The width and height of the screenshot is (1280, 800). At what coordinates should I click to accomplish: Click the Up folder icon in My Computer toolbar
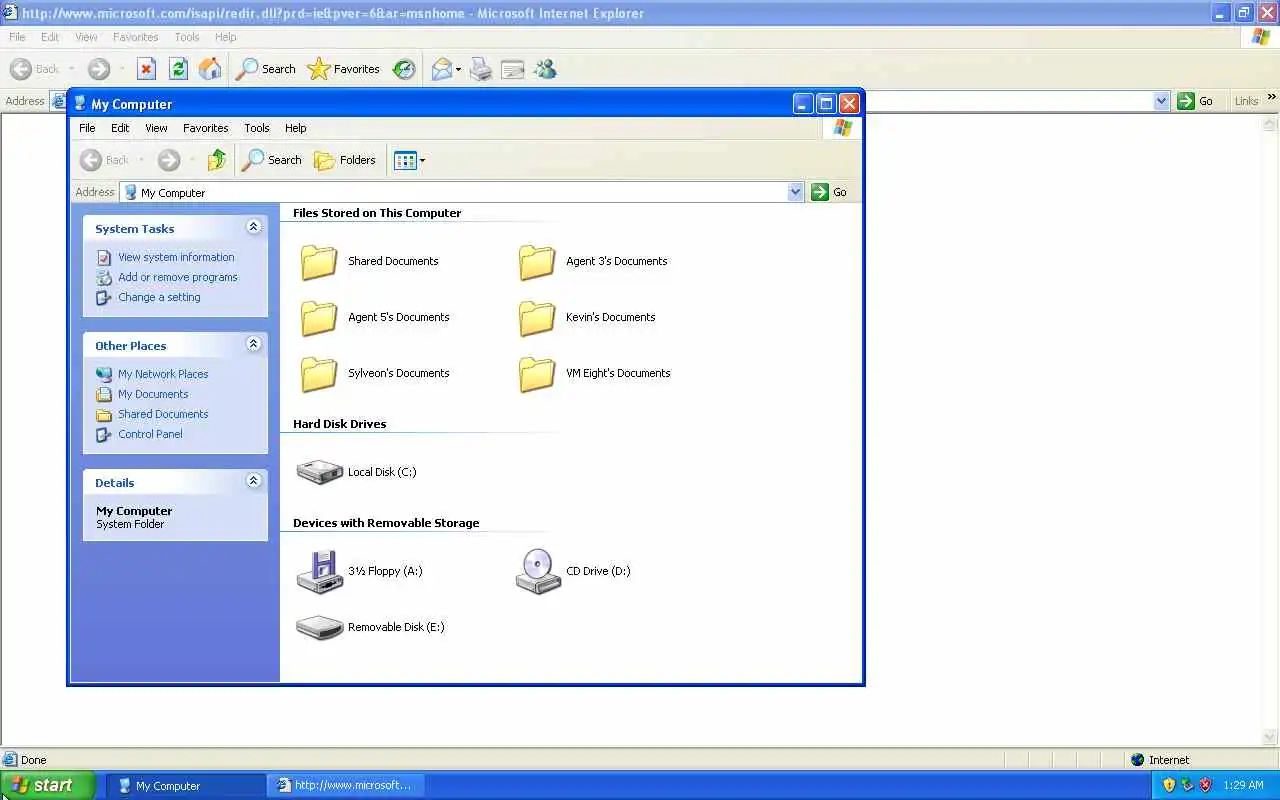(x=217, y=160)
